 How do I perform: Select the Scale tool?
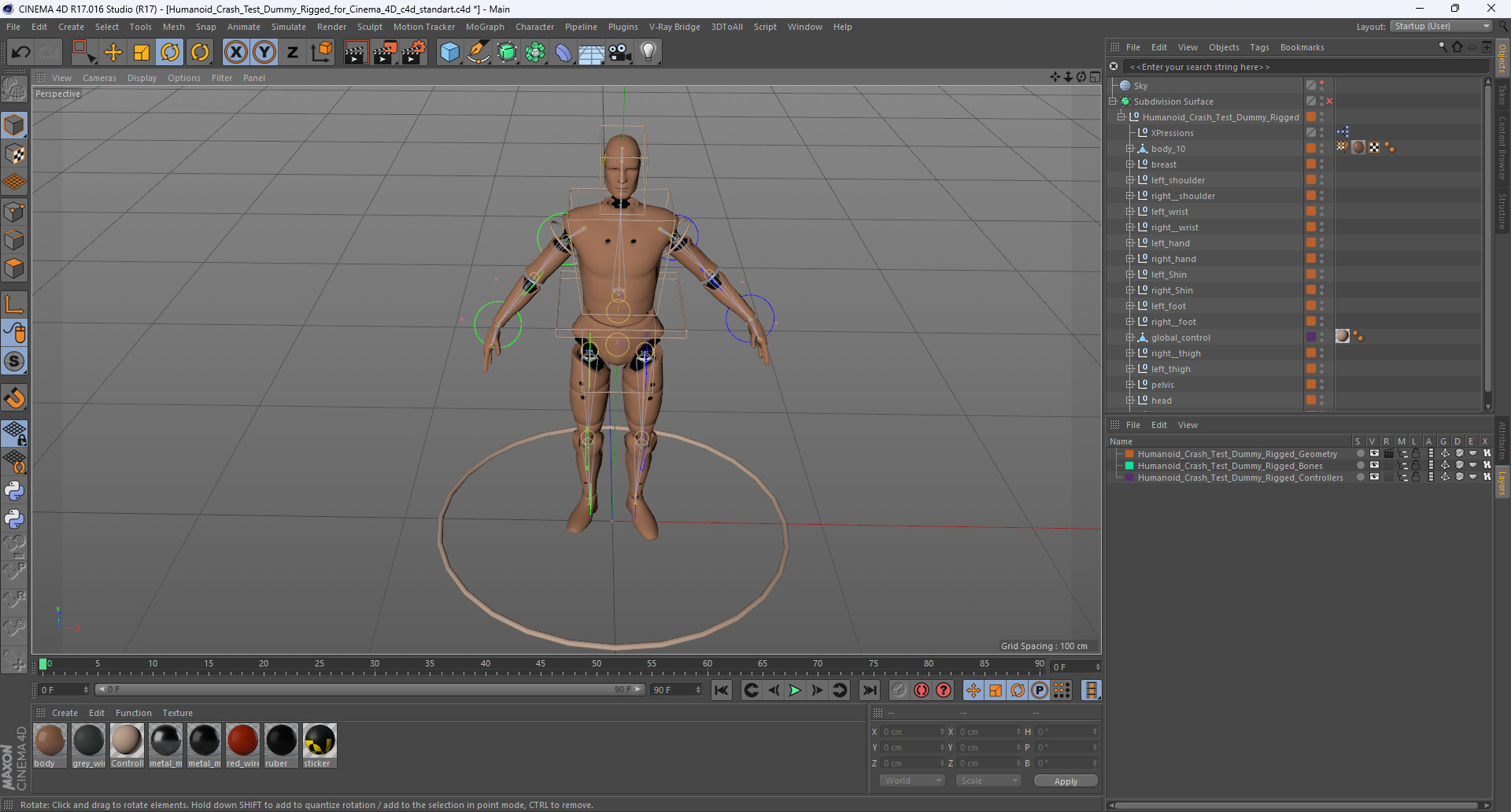pos(142,53)
